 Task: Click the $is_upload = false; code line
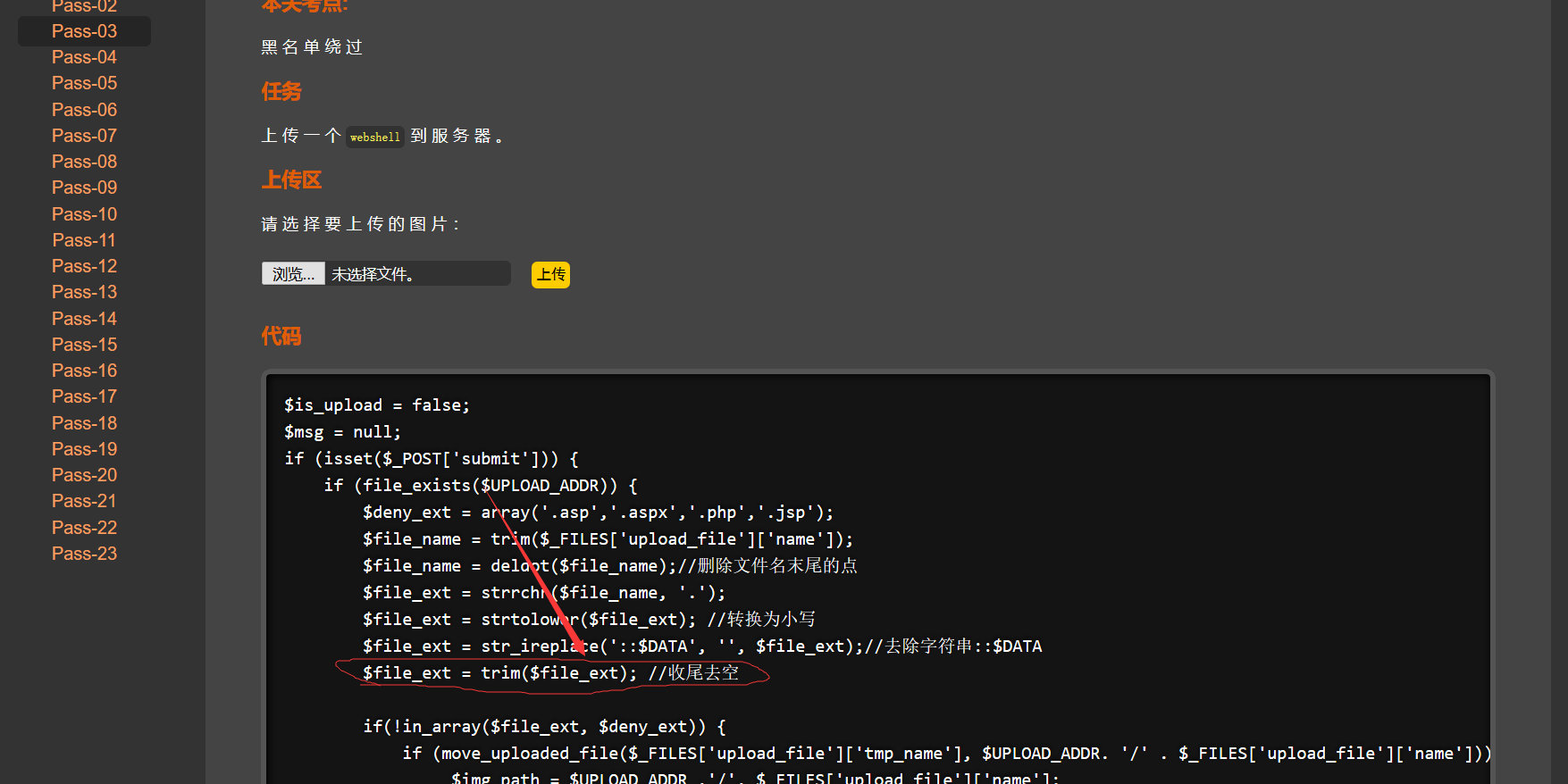(377, 405)
